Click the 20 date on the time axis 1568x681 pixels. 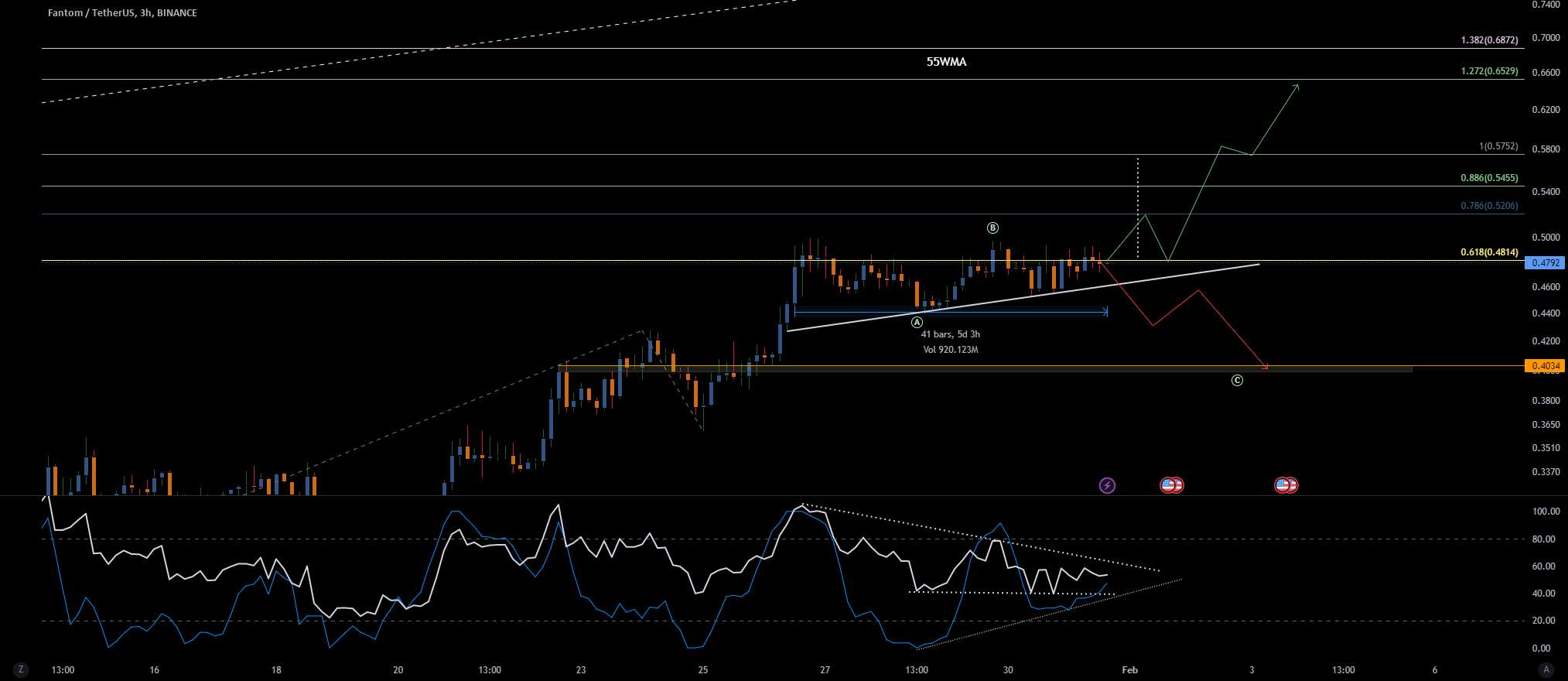click(398, 670)
